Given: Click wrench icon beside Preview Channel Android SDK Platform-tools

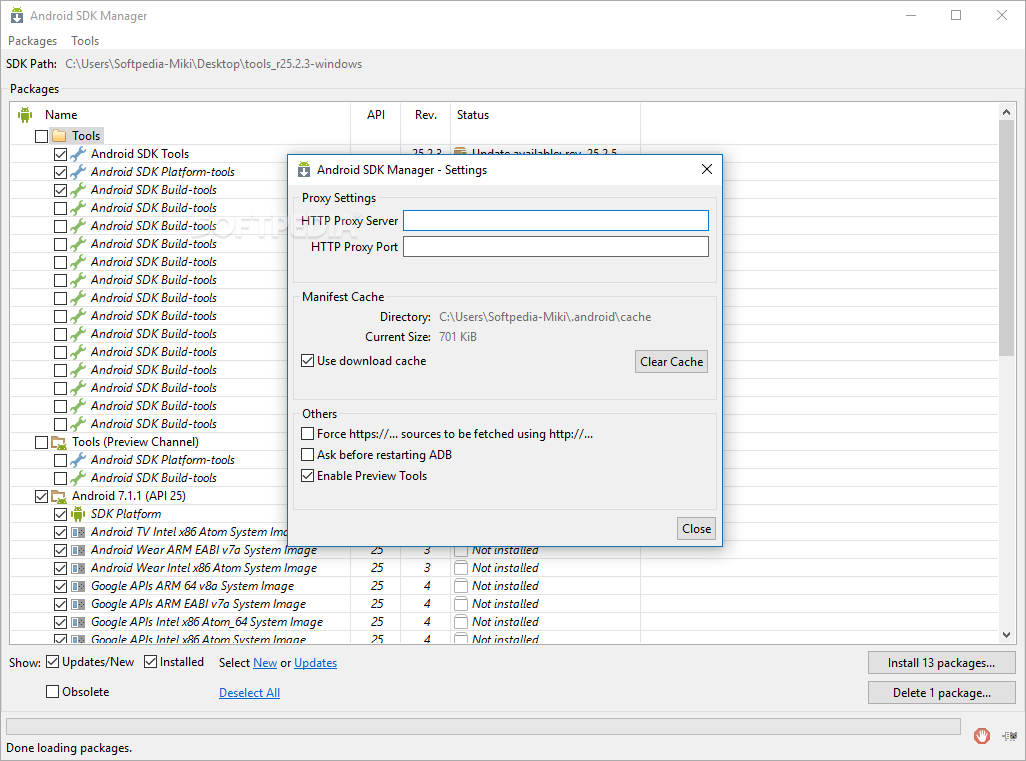Looking at the screenshot, I should click(78, 460).
